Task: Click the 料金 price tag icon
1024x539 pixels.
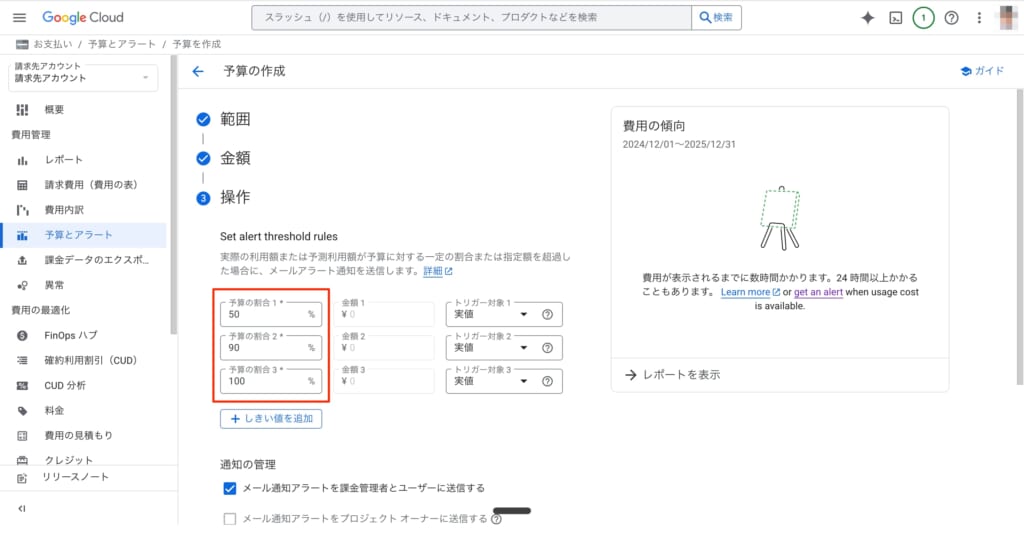Action: click(22, 411)
